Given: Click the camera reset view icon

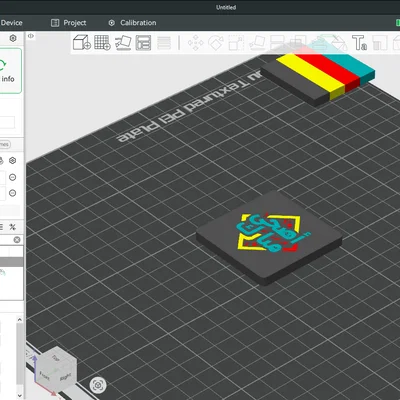Looking at the screenshot, I should 98,386.
